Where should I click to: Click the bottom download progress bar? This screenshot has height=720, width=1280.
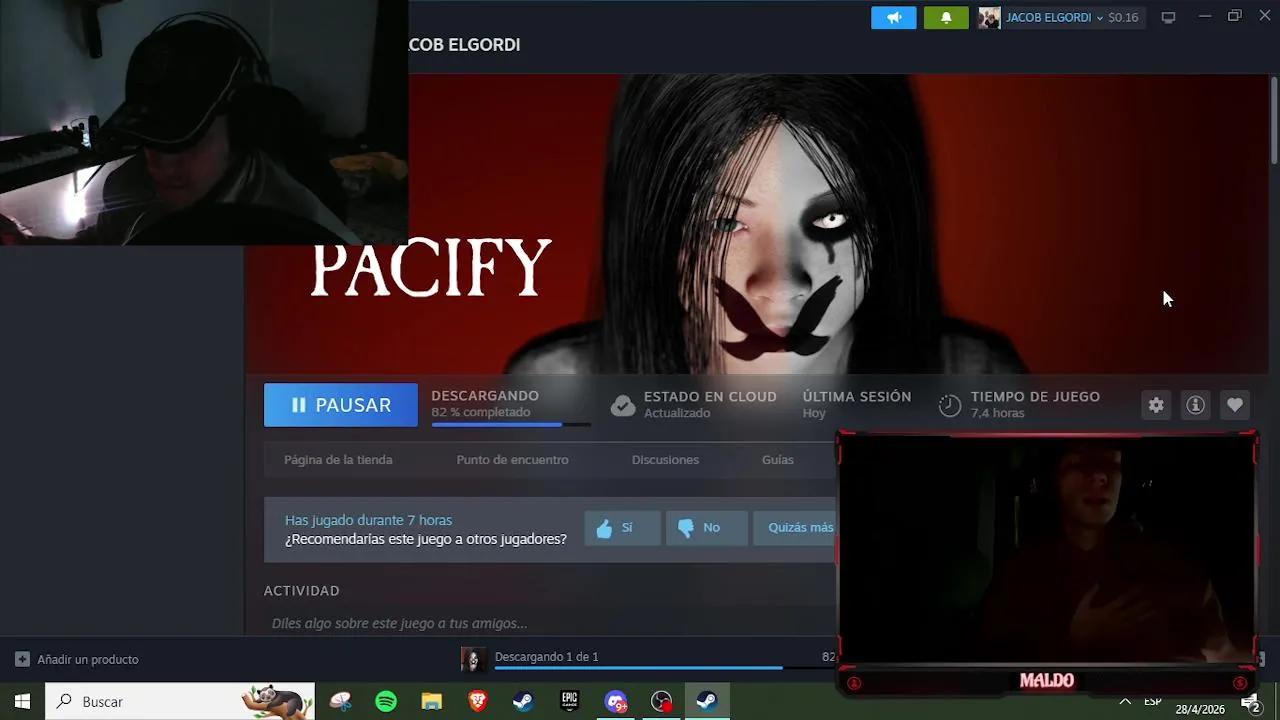tap(665, 668)
